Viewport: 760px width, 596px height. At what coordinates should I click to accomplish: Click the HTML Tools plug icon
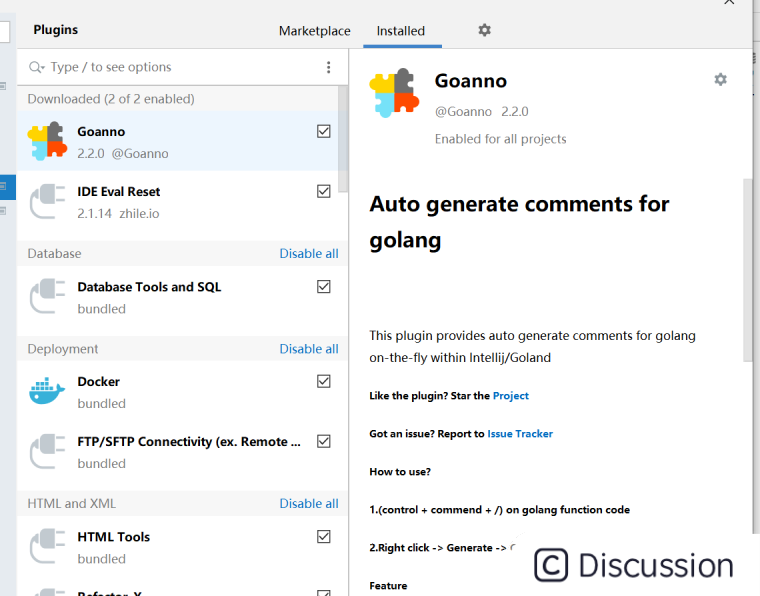(x=46, y=547)
